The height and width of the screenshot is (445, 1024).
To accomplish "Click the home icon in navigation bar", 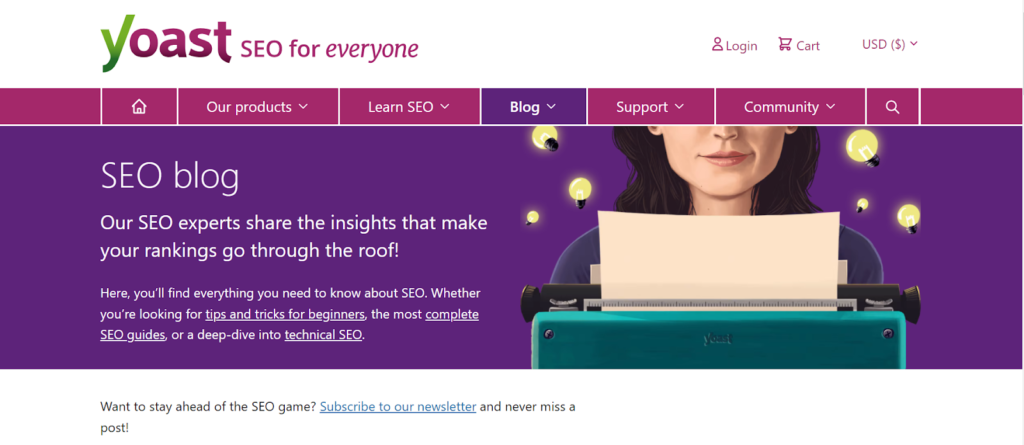I will 139,107.
